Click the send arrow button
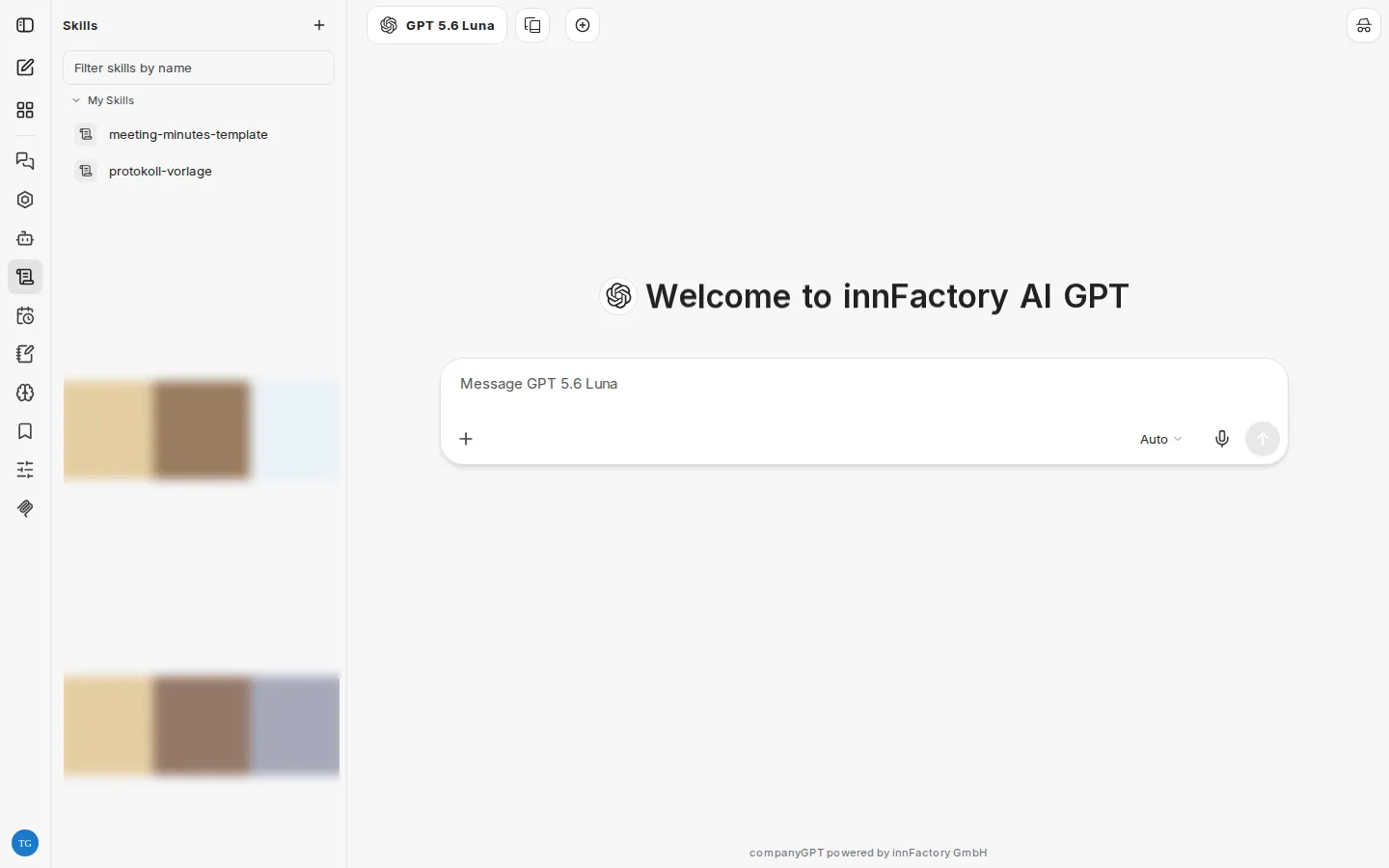 click(1263, 439)
